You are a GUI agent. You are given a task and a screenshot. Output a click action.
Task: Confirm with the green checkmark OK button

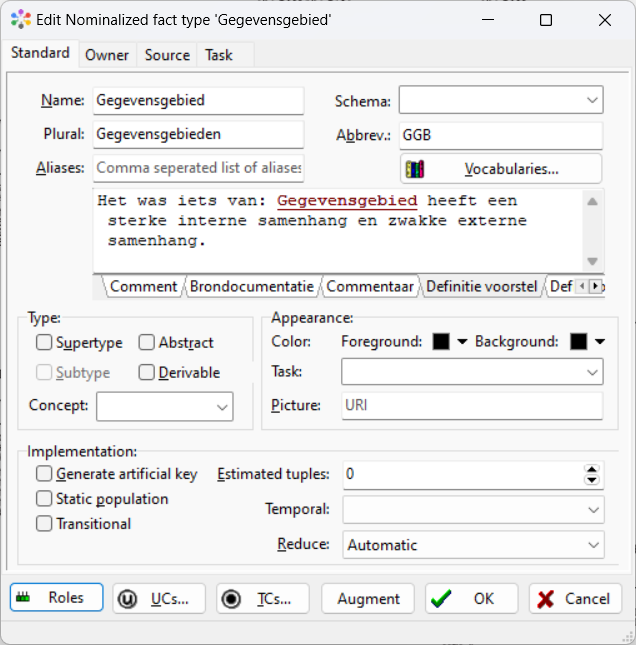pos(471,598)
